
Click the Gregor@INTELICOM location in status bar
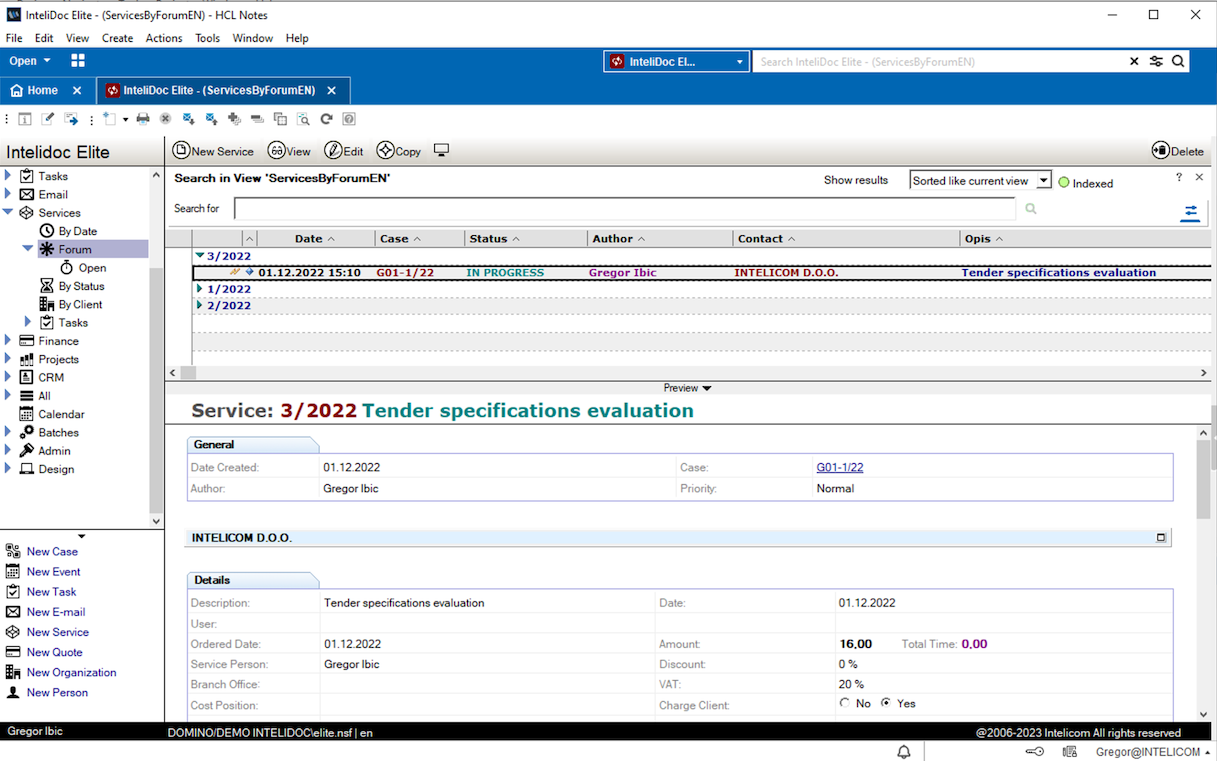[x=1152, y=752]
